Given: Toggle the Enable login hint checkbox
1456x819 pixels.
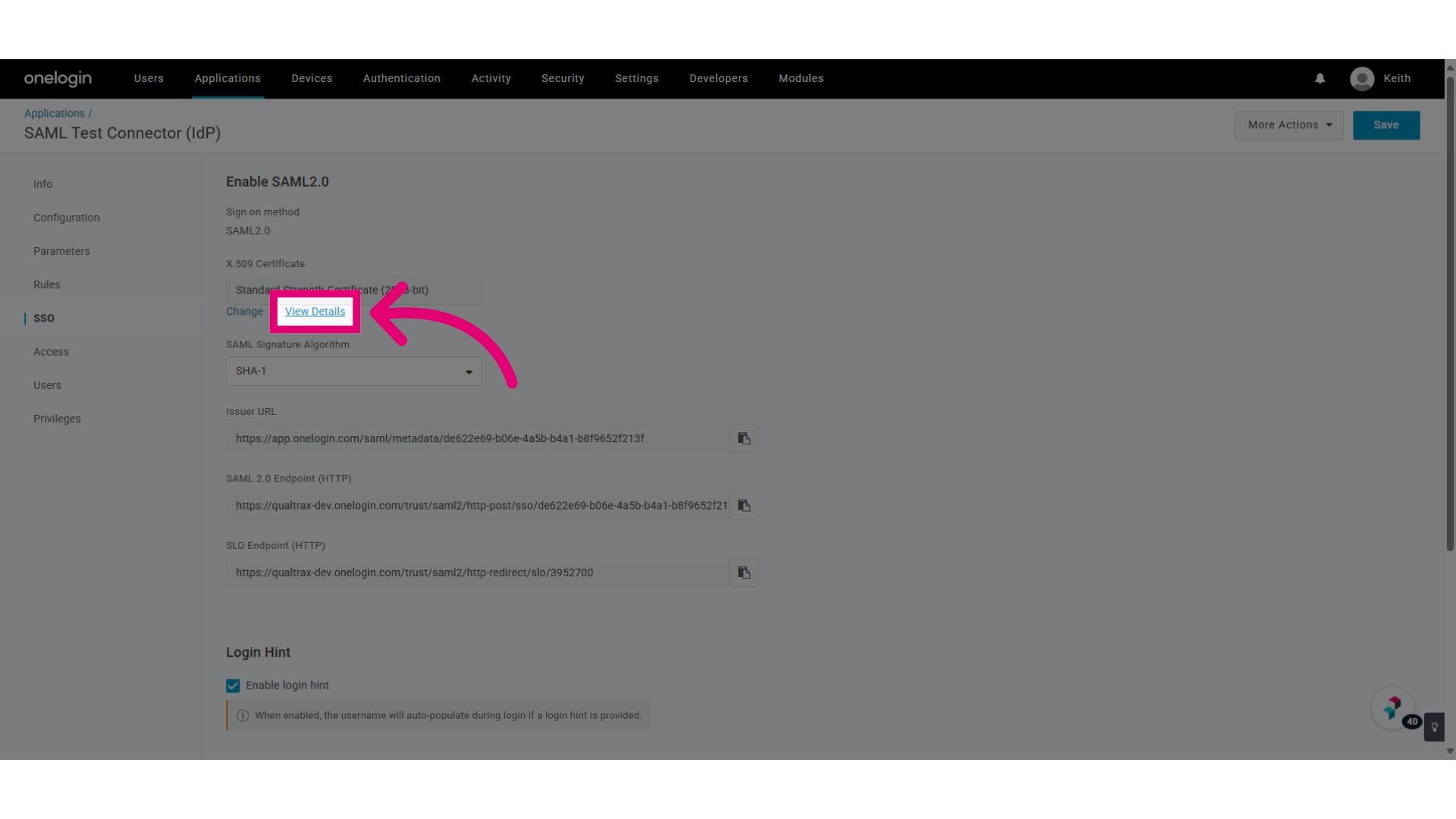Looking at the screenshot, I should click(x=233, y=686).
